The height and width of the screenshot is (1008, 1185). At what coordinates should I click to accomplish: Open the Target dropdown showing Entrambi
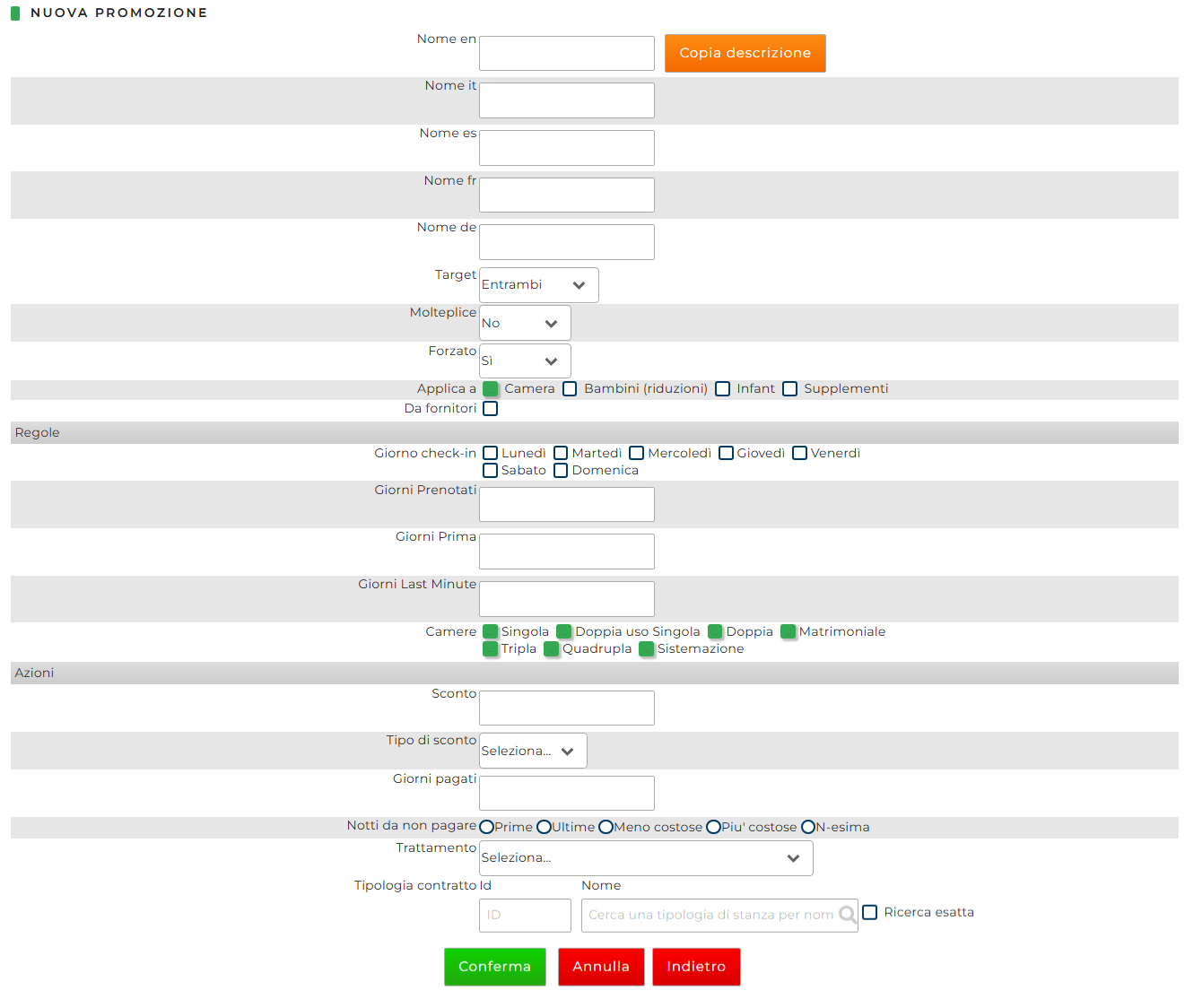pyautogui.click(x=538, y=285)
